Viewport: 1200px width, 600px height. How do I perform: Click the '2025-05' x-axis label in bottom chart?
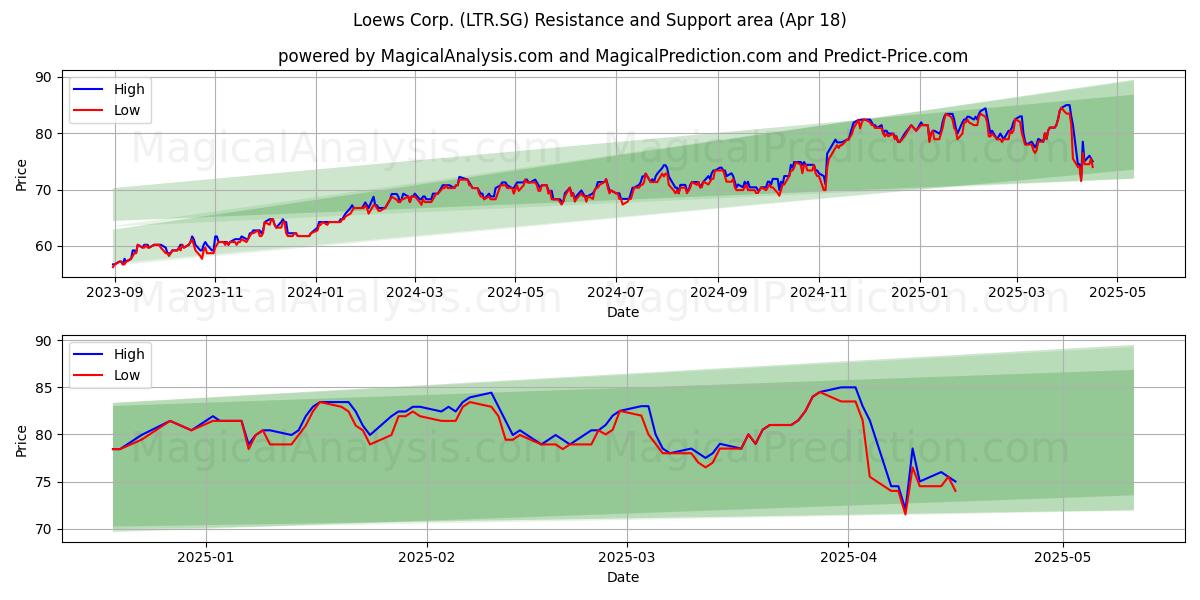[1063, 557]
